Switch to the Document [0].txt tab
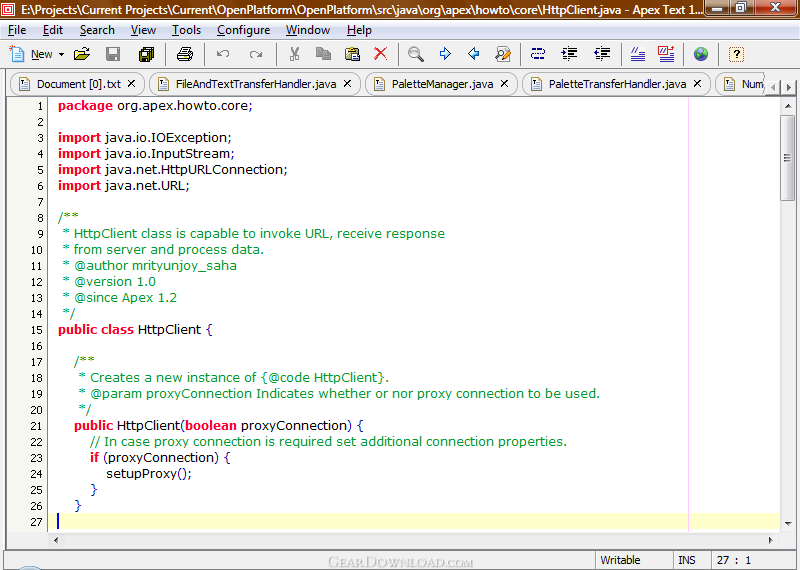Viewport: 800px width, 570px height. coord(79,84)
